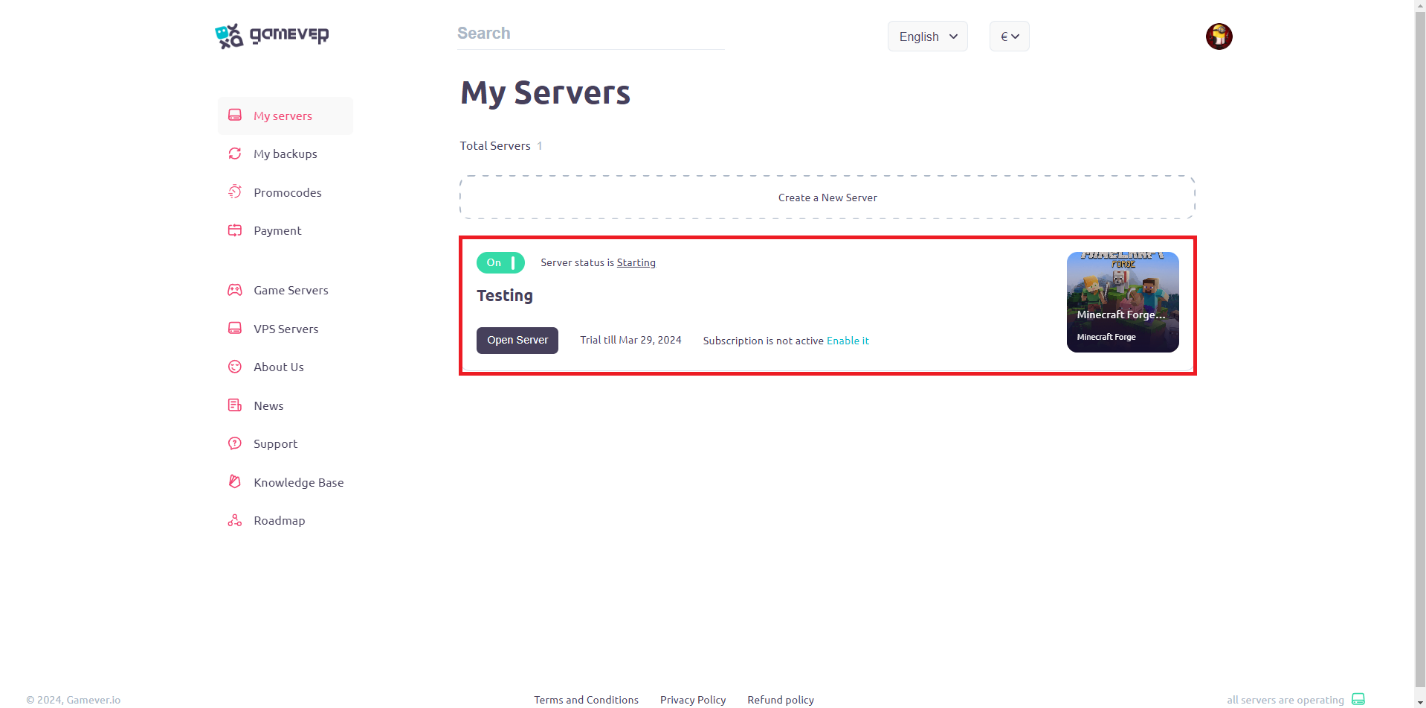The width and height of the screenshot is (1426, 708).
Task: Click the Game Servers gamepad icon
Action: [235, 290]
